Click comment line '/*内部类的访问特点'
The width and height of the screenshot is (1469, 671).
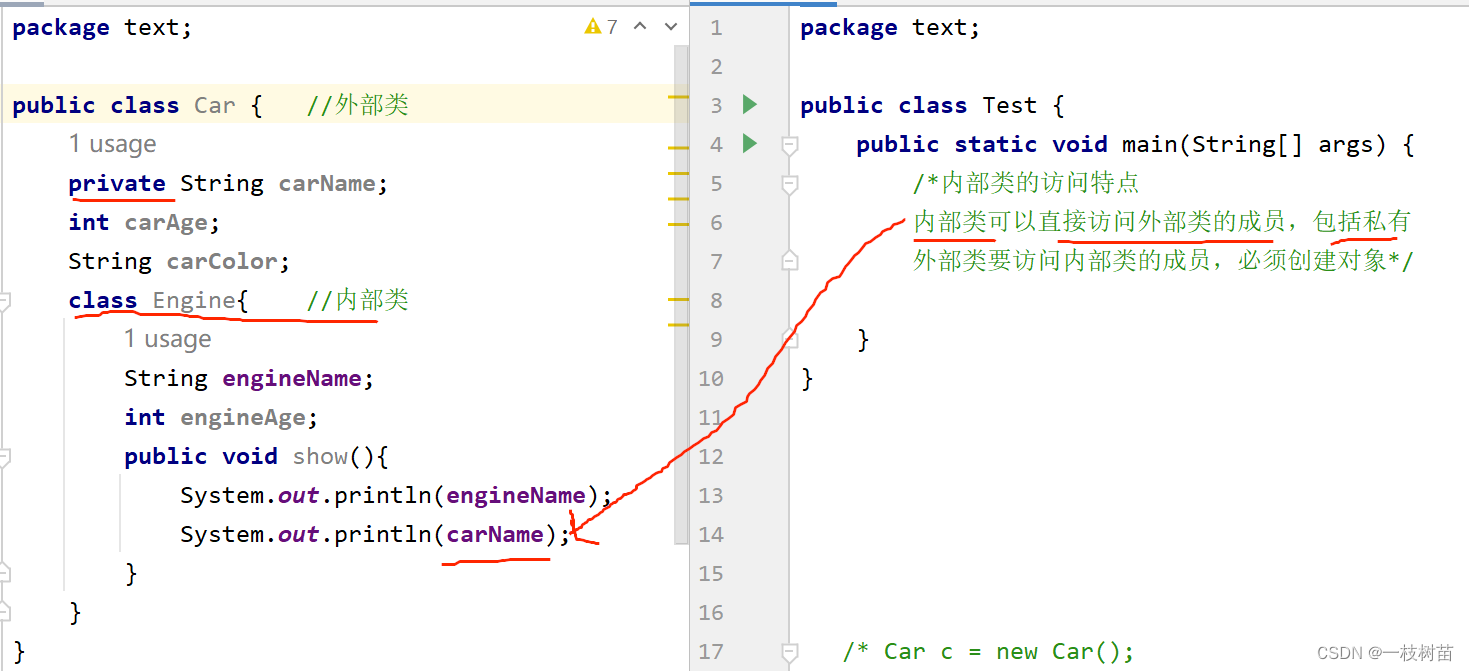click(1026, 184)
